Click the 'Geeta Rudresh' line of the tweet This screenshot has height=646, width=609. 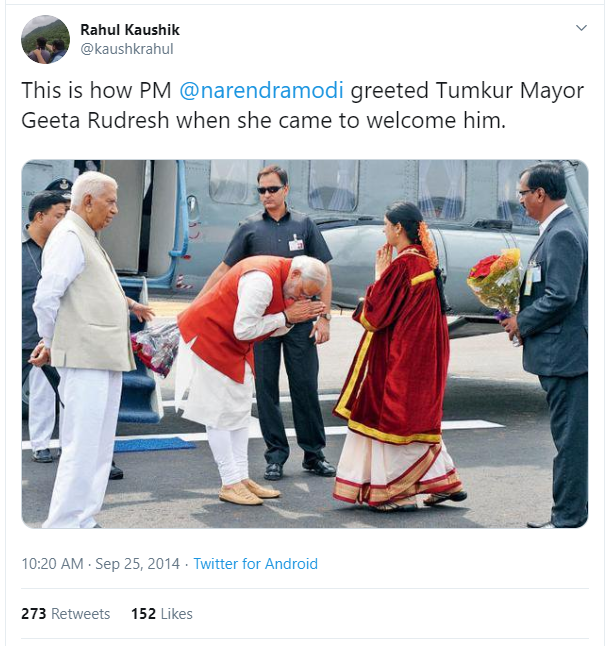(263, 121)
